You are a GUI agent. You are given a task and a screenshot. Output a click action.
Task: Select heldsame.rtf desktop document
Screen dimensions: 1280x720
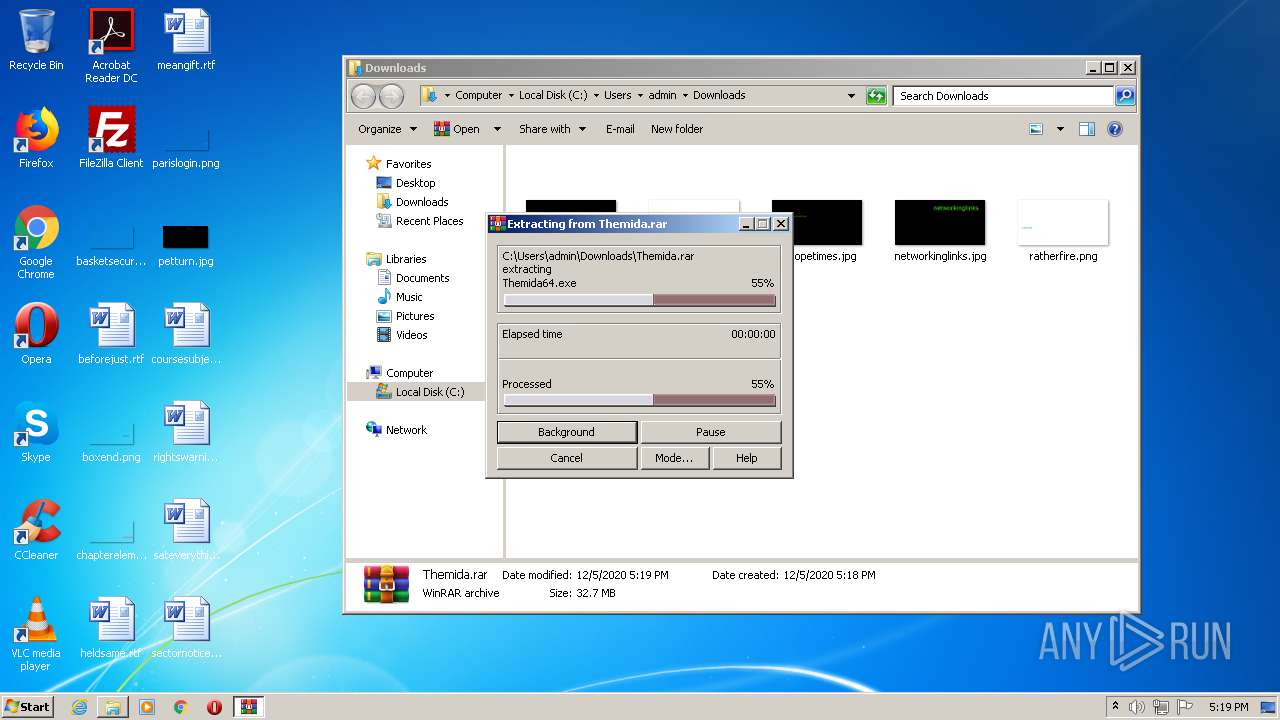point(111,629)
